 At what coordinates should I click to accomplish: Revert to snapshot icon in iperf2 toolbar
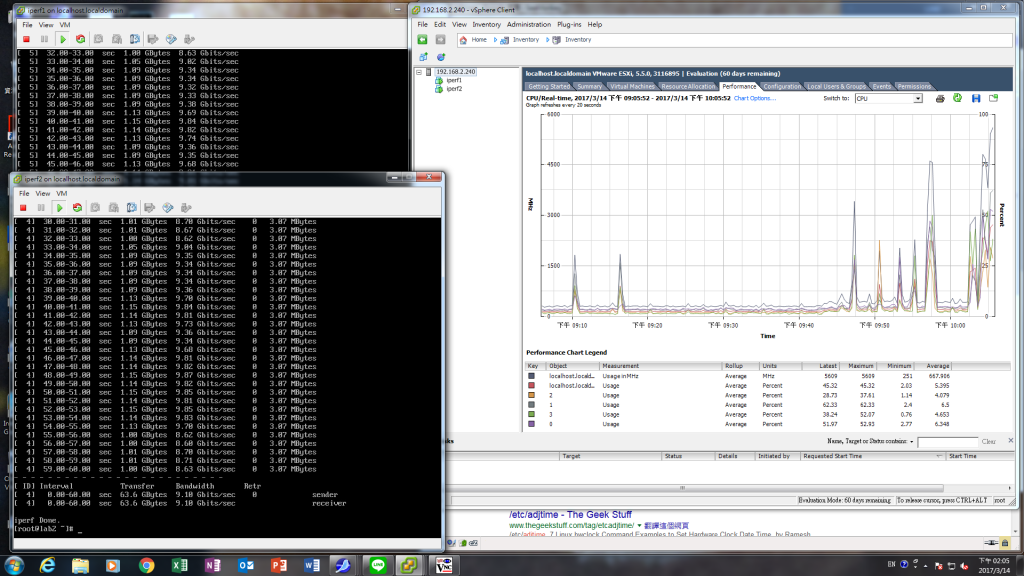coord(114,208)
